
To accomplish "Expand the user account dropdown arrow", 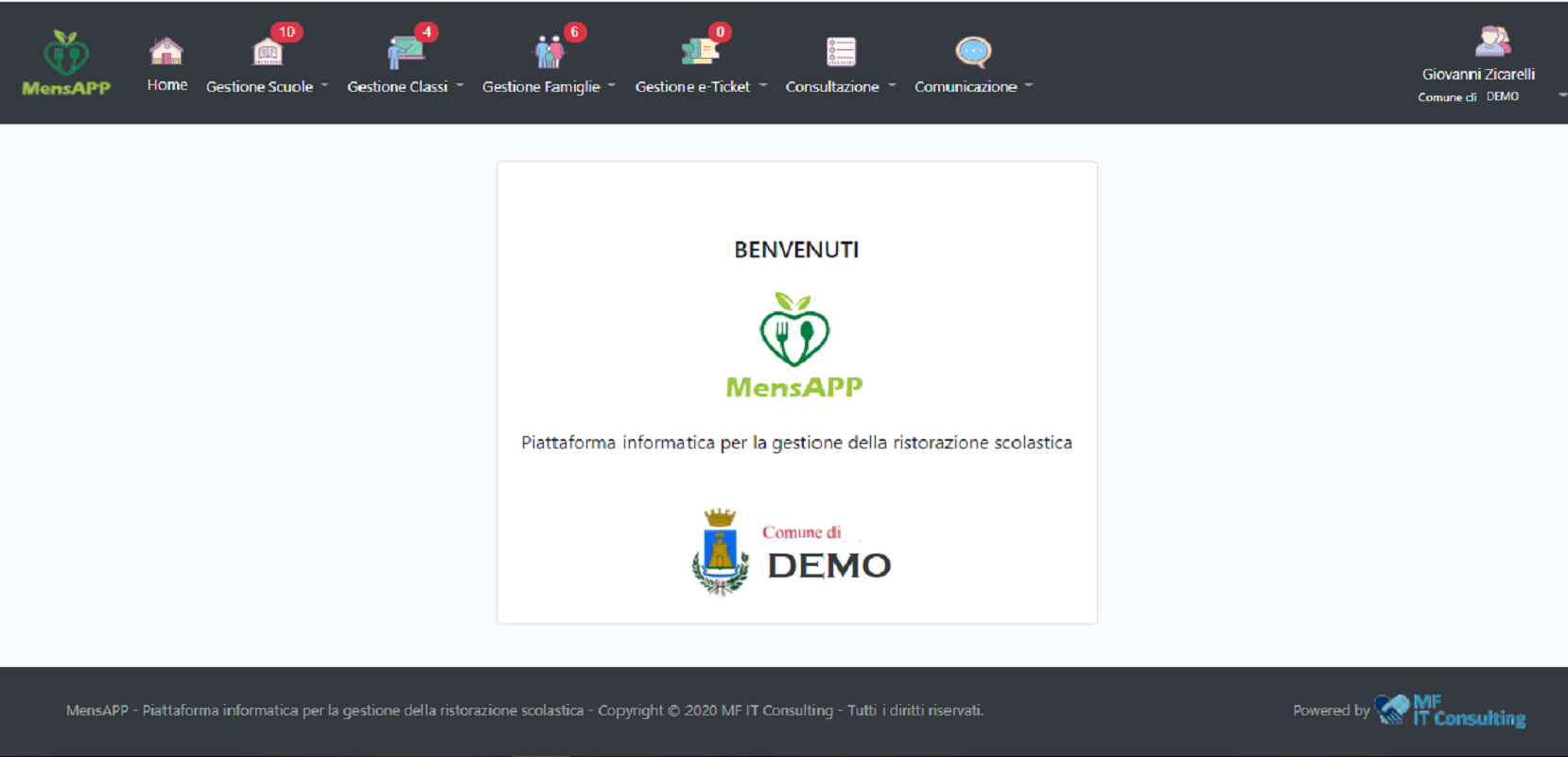I will click(1562, 95).
